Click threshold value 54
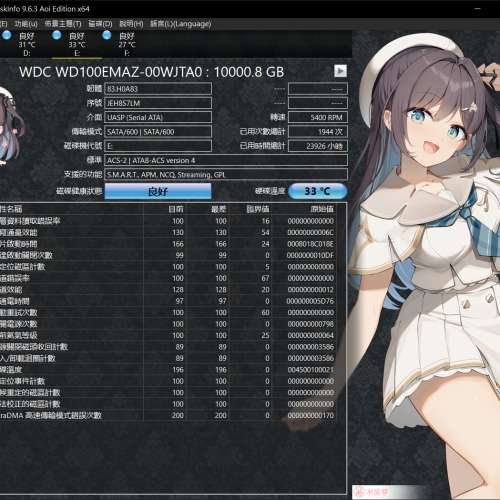The width and height of the screenshot is (500, 500). click(x=265, y=232)
